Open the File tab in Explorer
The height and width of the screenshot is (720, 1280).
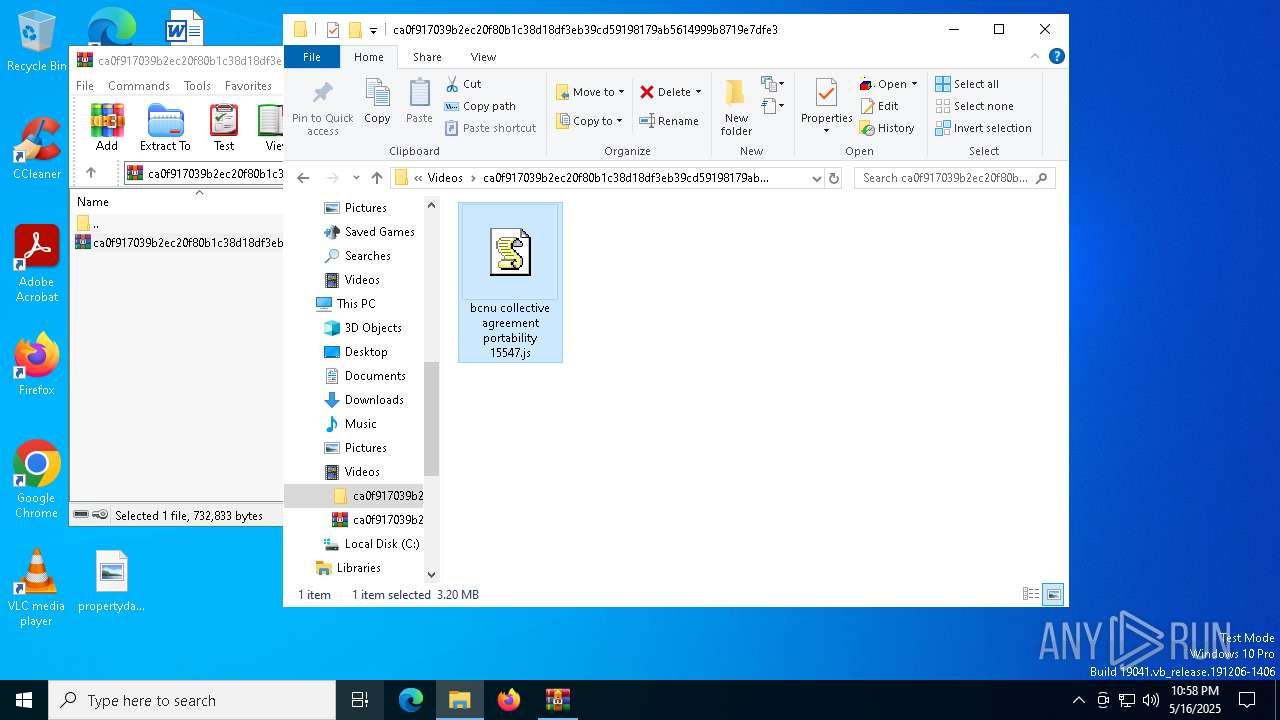(x=312, y=57)
